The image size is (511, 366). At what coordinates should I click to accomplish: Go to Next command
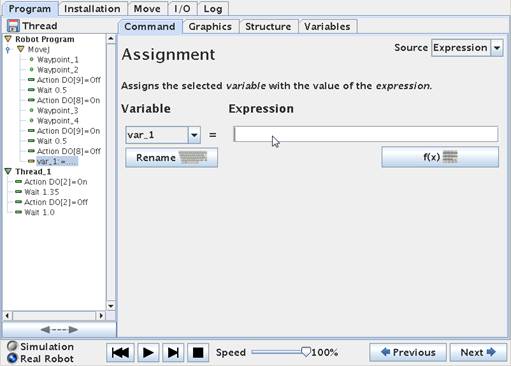(x=478, y=352)
